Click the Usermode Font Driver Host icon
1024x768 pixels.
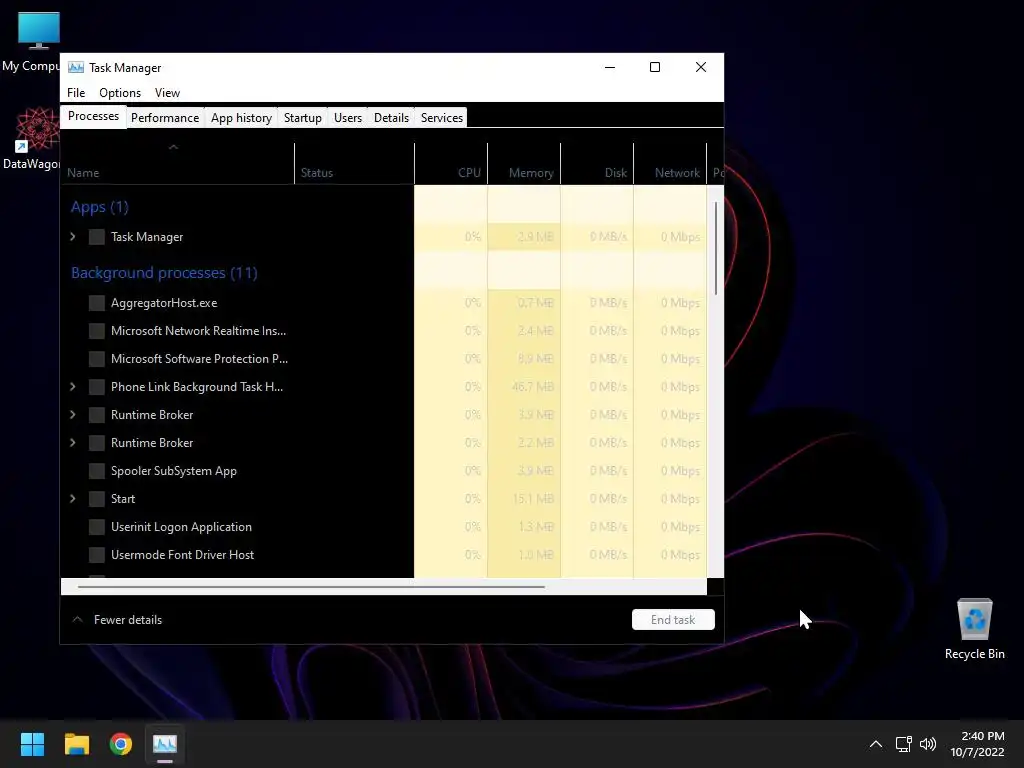pyautogui.click(x=97, y=555)
